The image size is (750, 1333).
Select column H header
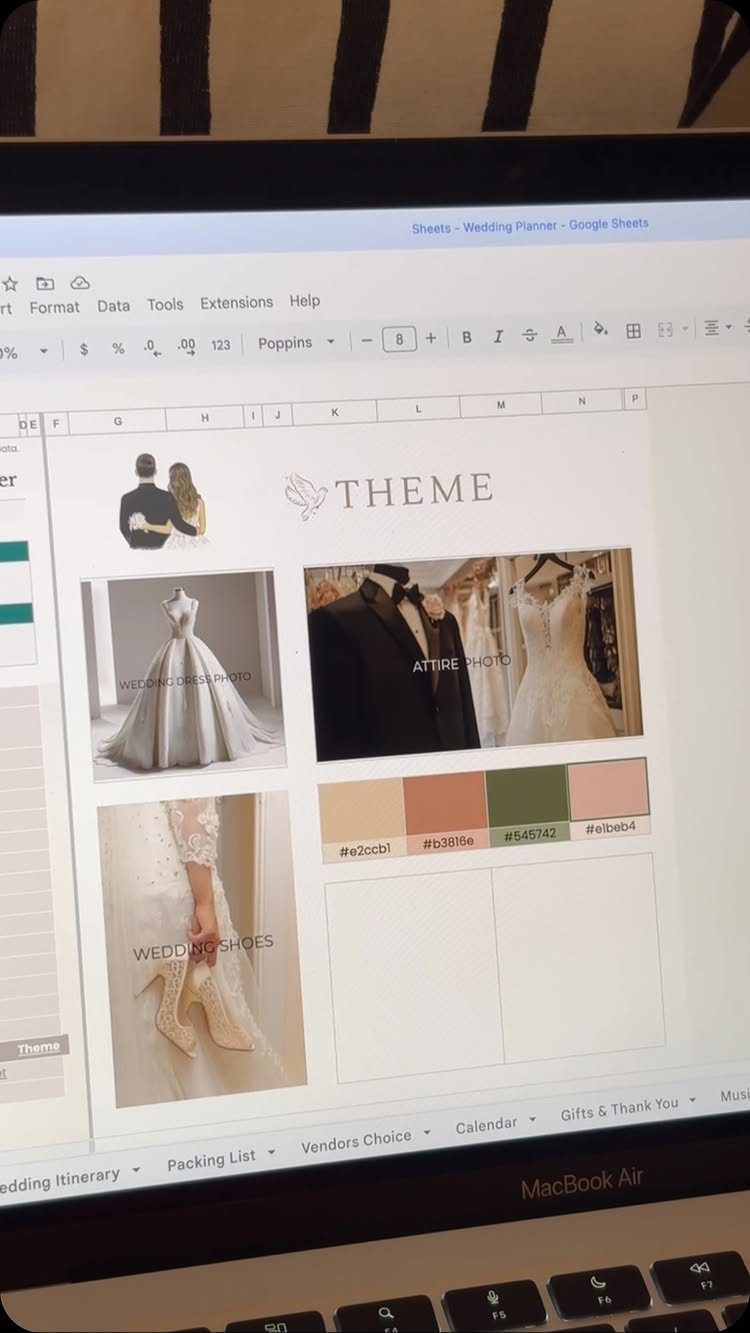[x=205, y=418]
